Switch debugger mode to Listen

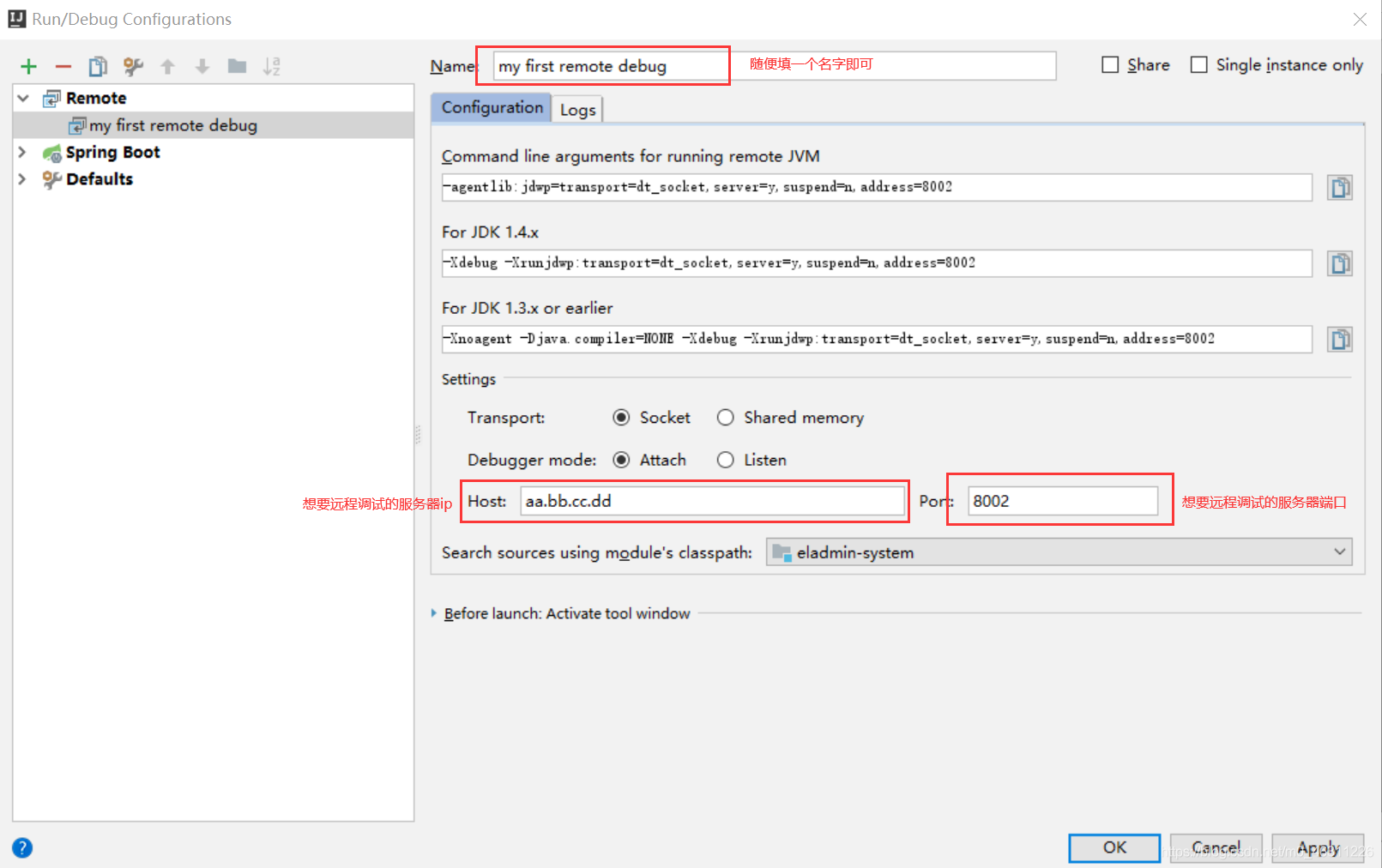tap(726, 460)
